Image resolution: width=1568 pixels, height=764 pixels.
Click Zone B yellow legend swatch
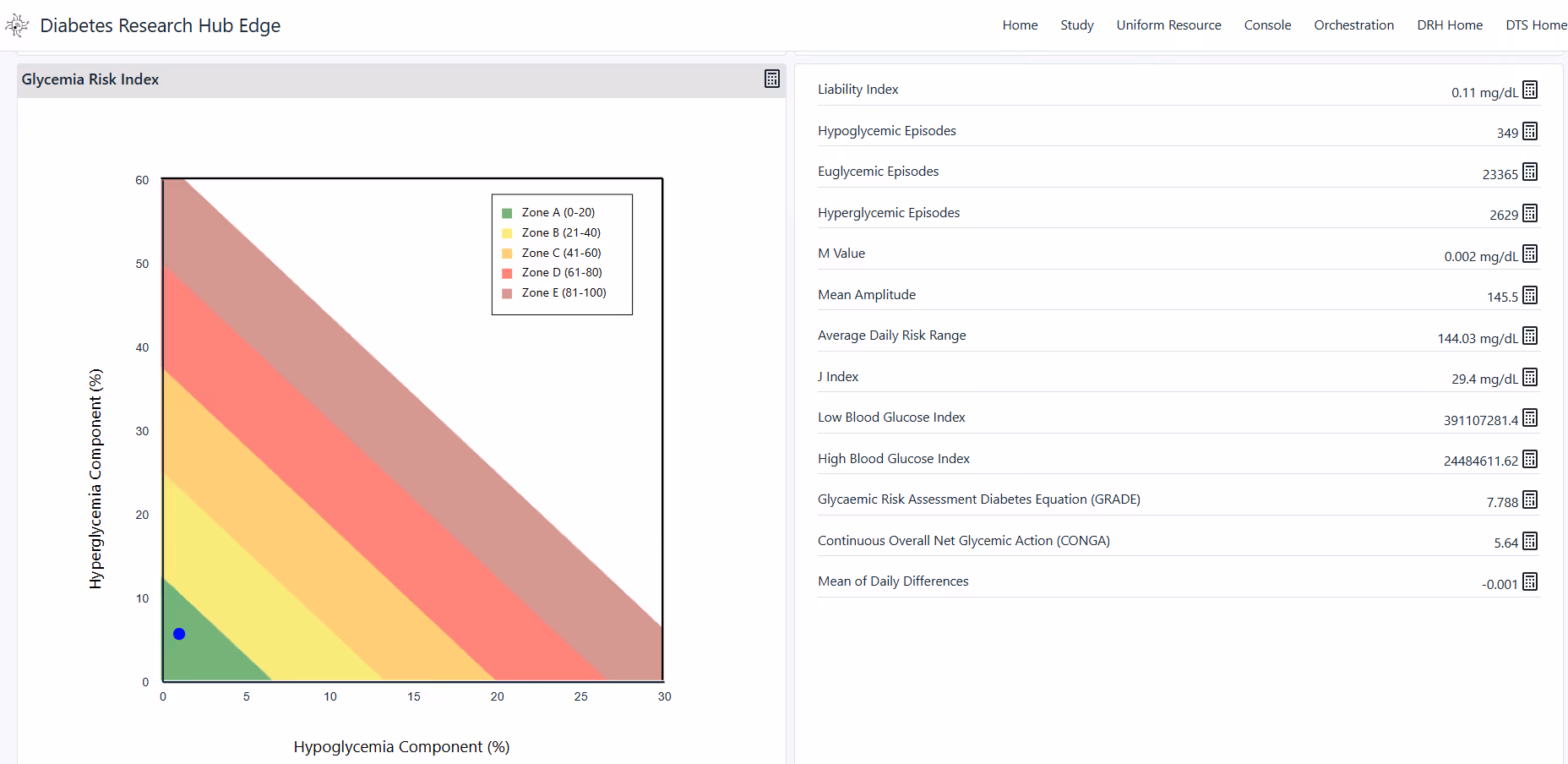pos(507,233)
